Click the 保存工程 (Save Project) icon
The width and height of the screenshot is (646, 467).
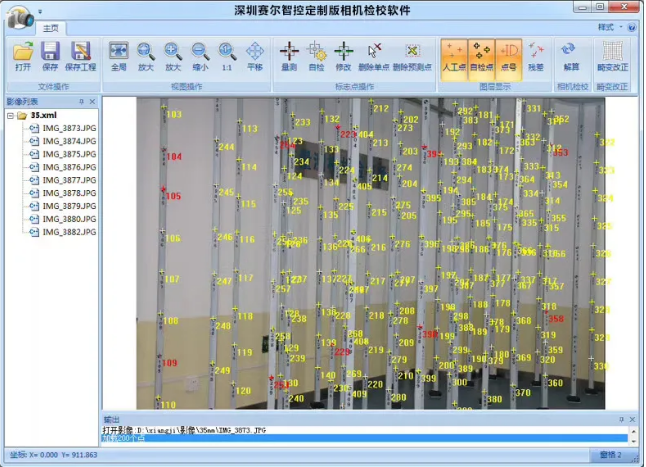click(x=81, y=56)
